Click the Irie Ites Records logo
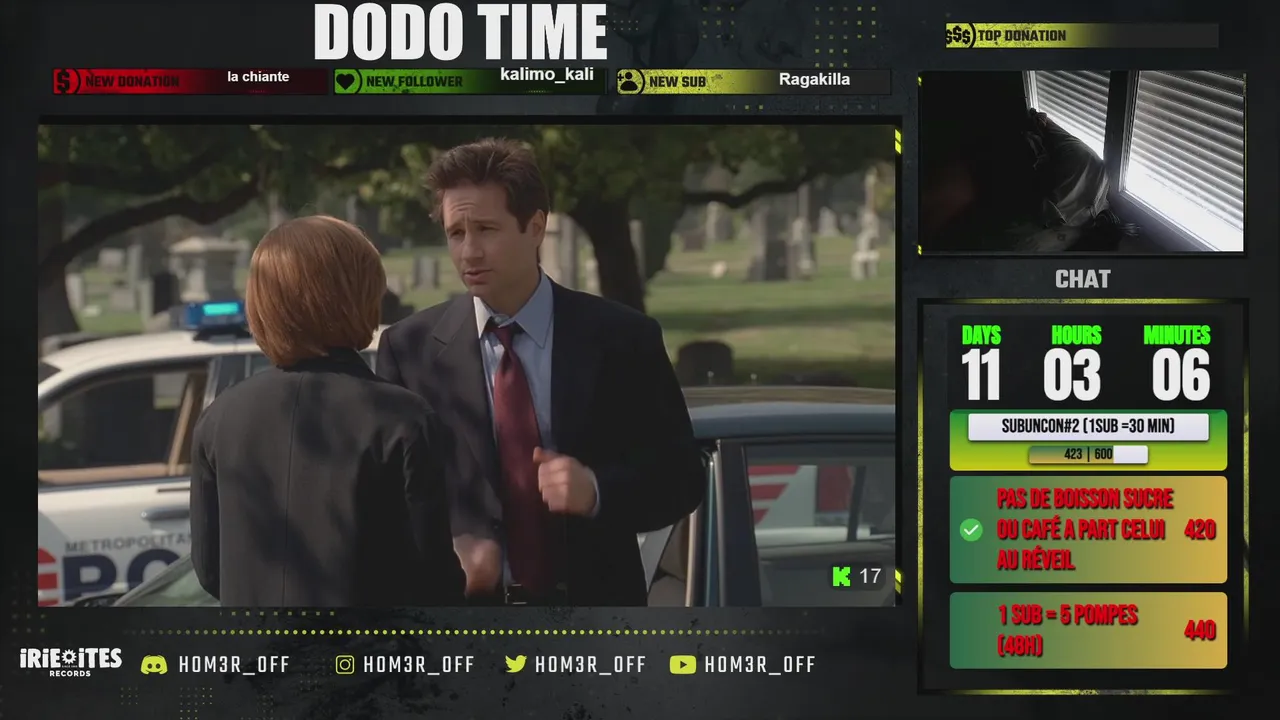 (70, 662)
